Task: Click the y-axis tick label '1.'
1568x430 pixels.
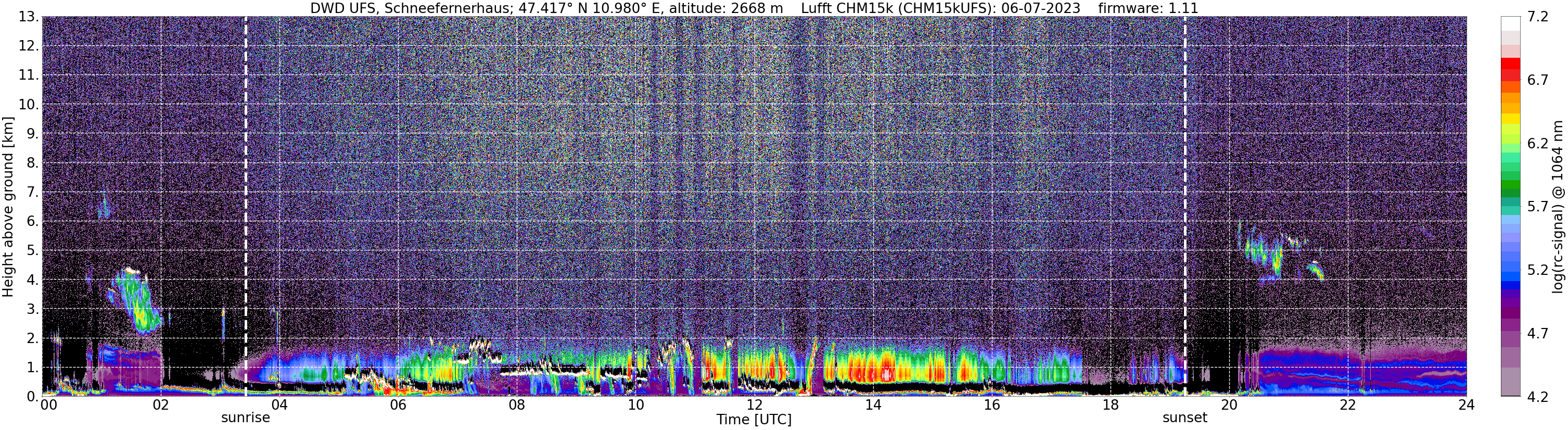Action: coord(32,368)
